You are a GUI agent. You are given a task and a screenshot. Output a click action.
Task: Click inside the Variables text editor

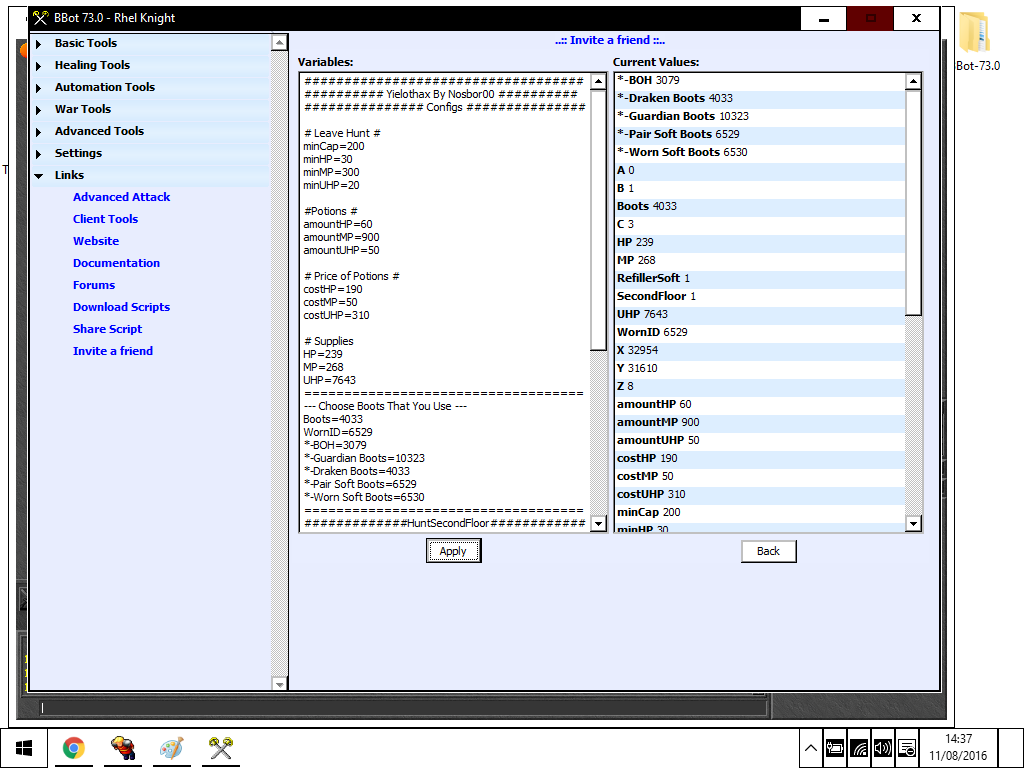click(x=444, y=300)
